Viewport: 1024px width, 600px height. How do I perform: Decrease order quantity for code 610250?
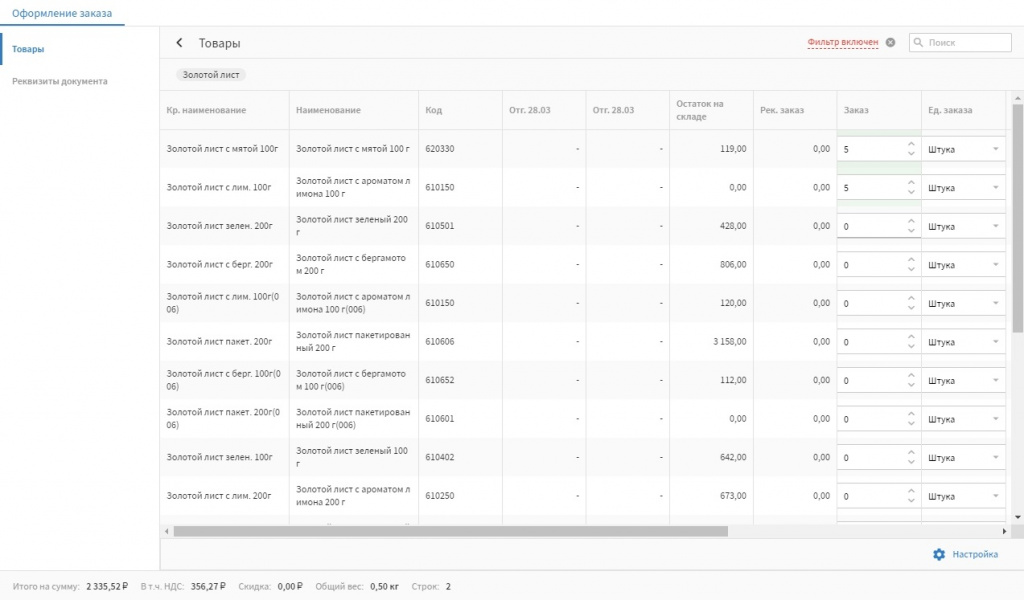911,501
